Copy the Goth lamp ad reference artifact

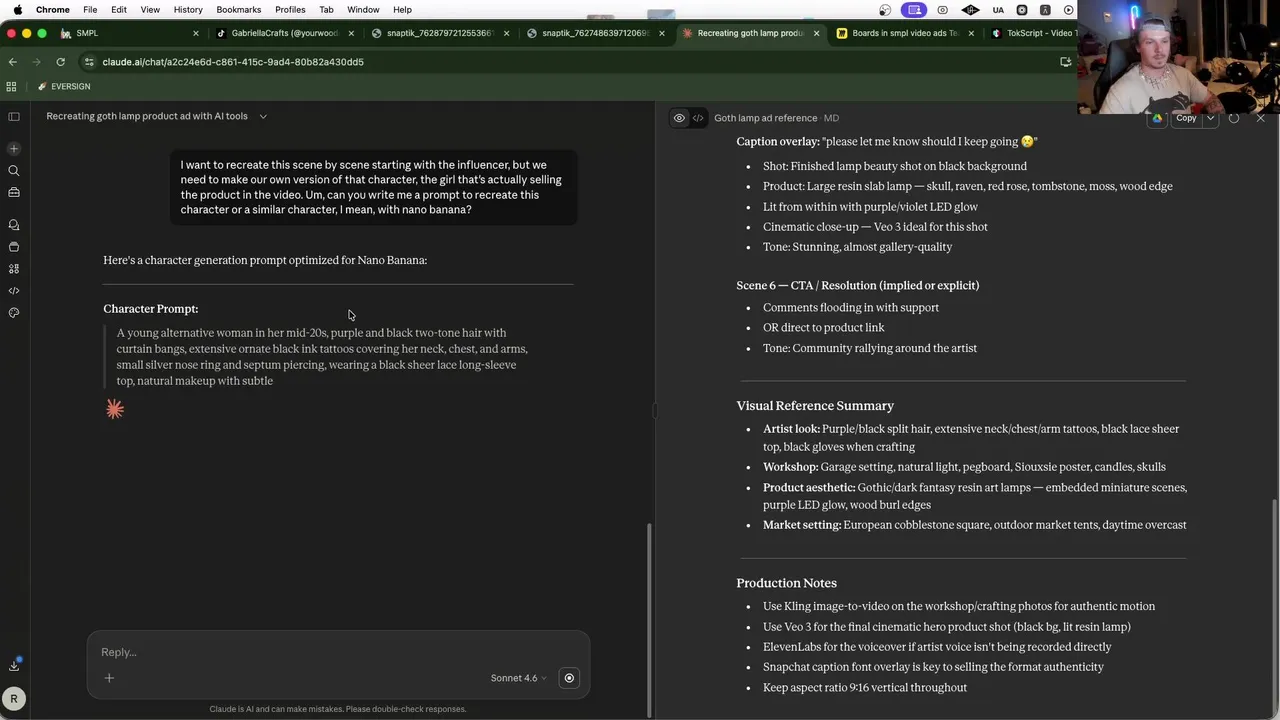click(1186, 118)
